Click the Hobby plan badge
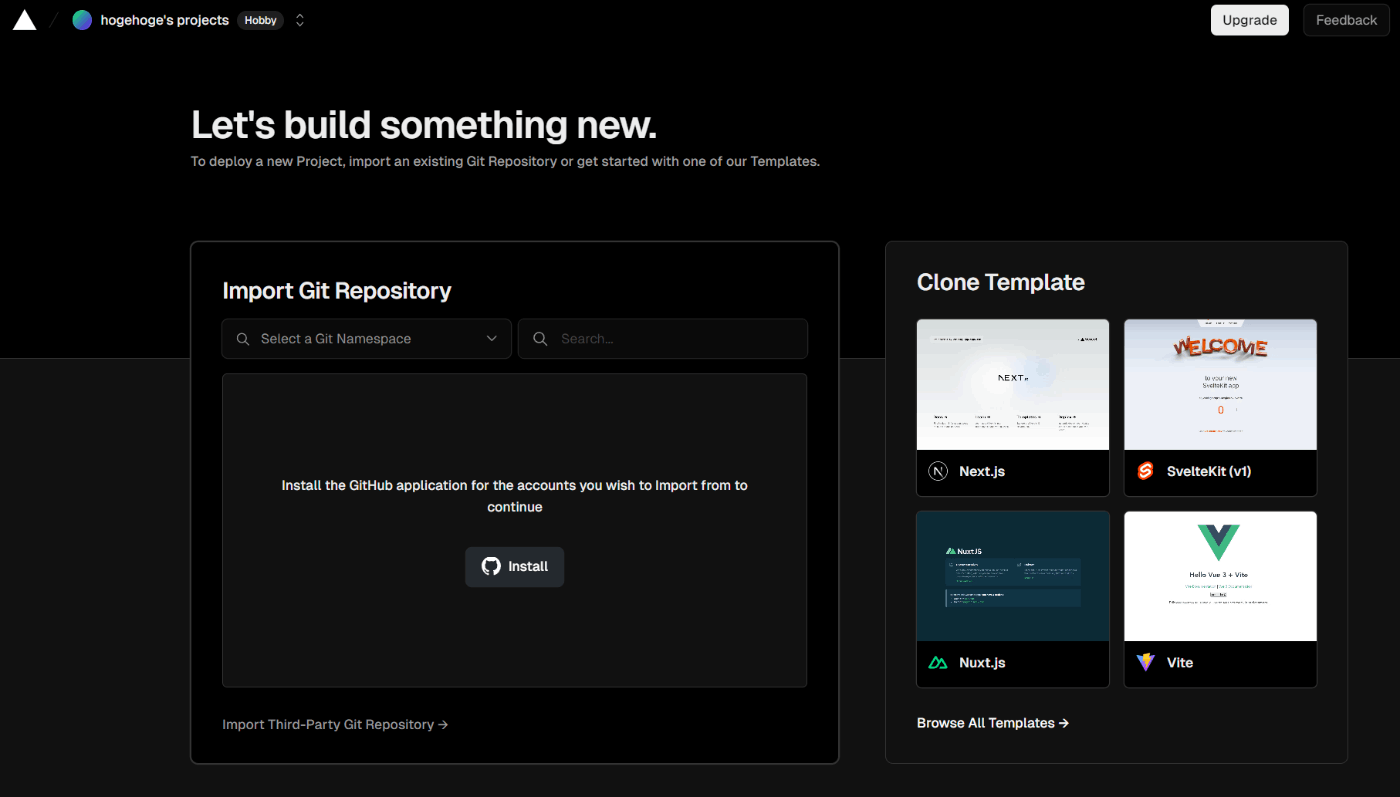 (x=260, y=20)
